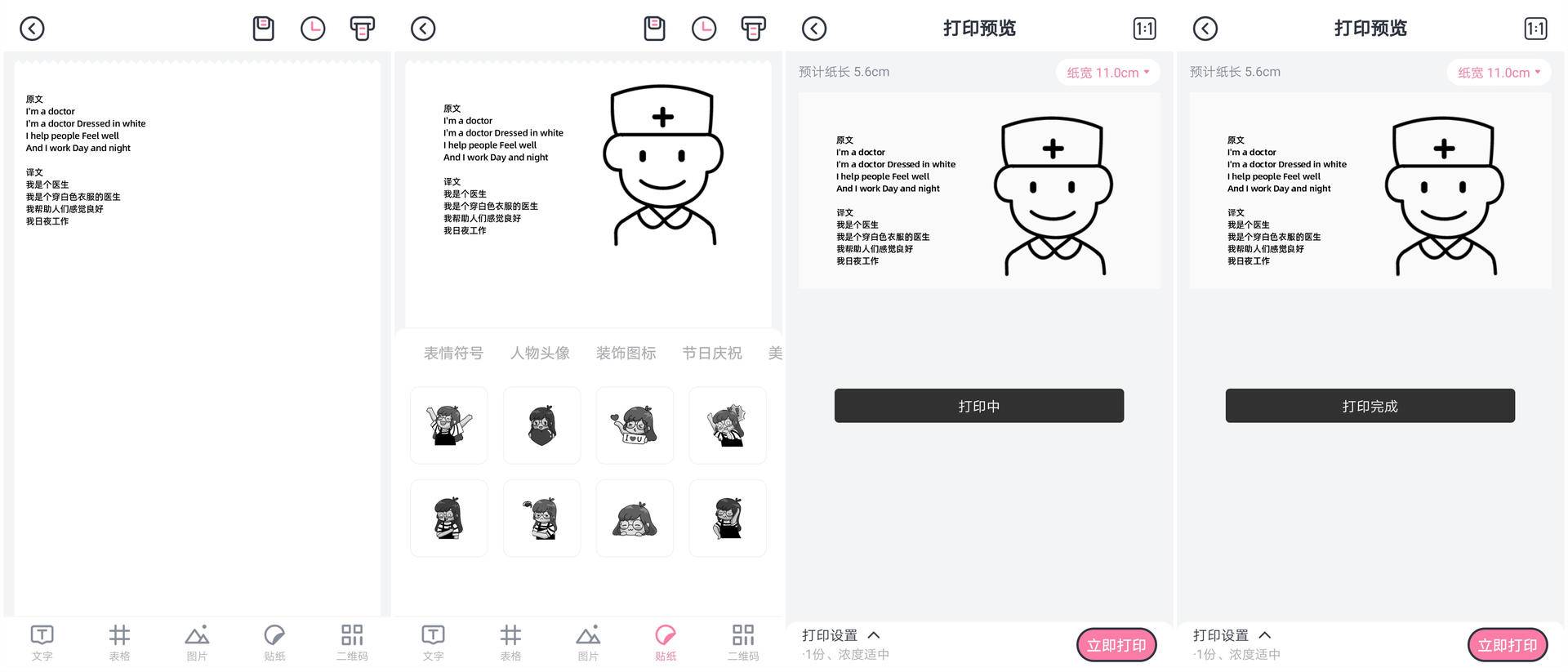
Task: Tap save icon in first editor screen
Action: pos(263,29)
